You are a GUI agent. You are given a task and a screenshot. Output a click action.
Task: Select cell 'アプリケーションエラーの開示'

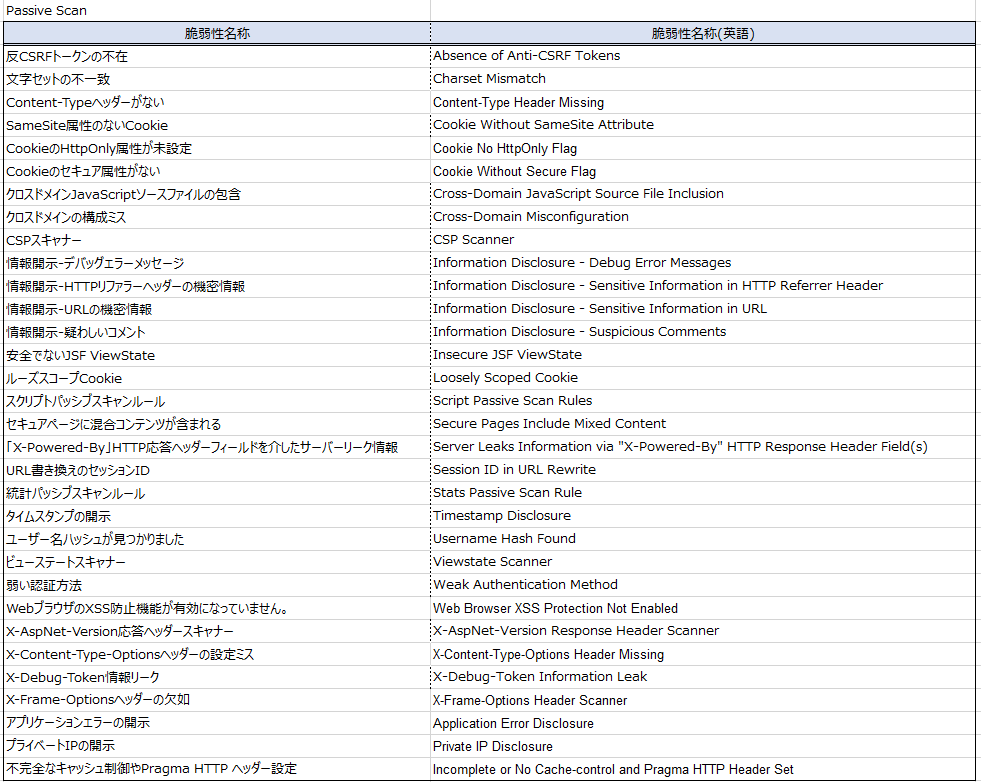(x=216, y=723)
